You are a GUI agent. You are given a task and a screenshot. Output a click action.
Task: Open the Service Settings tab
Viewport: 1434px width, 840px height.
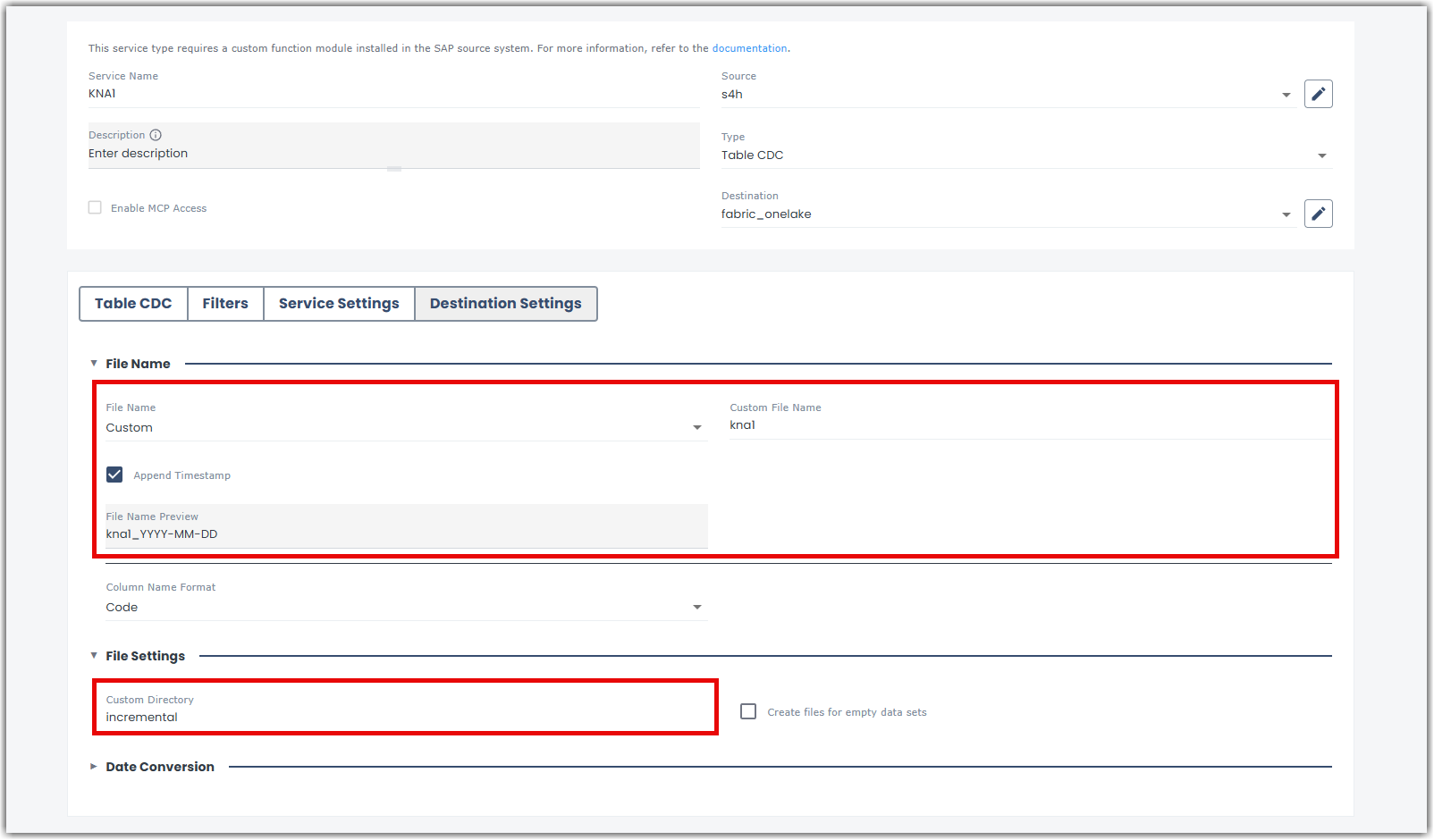[x=339, y=304]
